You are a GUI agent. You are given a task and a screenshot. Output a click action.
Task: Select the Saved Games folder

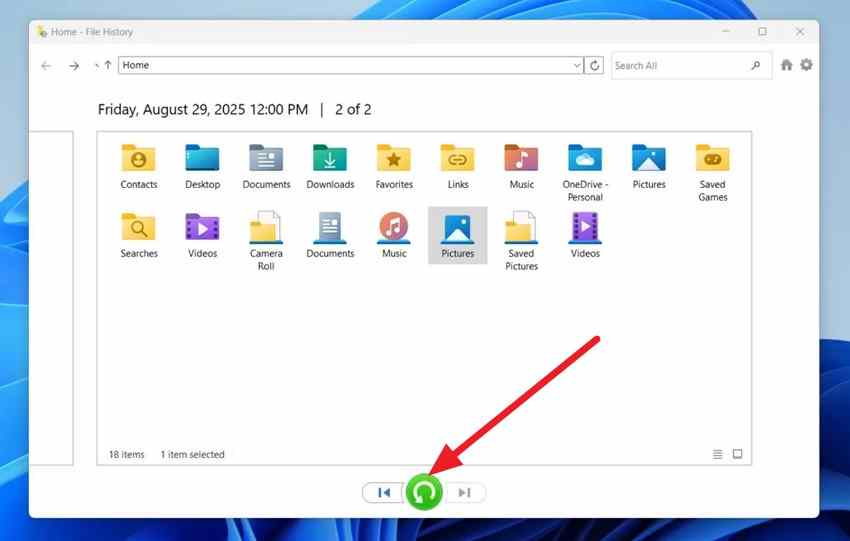tap(712, 173)
